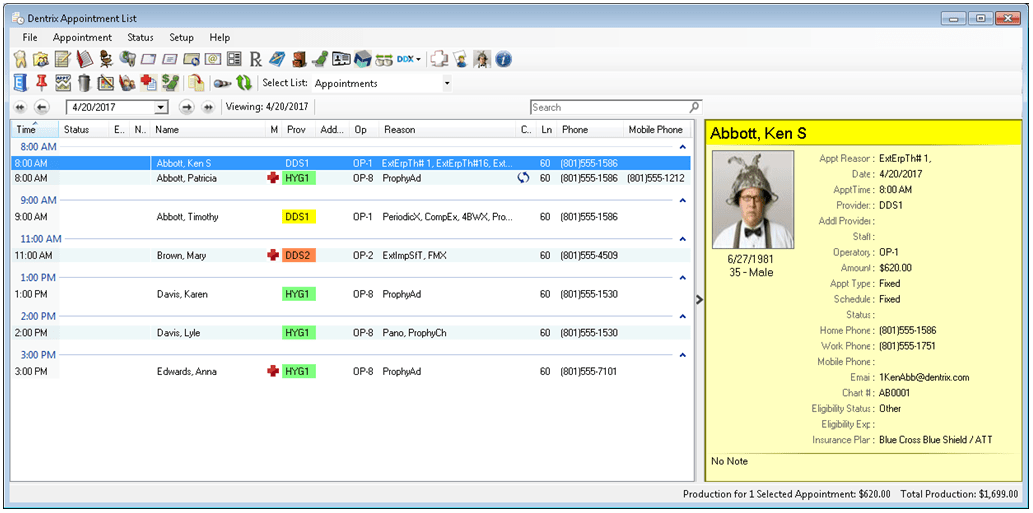Collapse the patient detail panel with the arrow
Screen dimensions: 1033x513
pyautogui.click(x=700, y=299)
